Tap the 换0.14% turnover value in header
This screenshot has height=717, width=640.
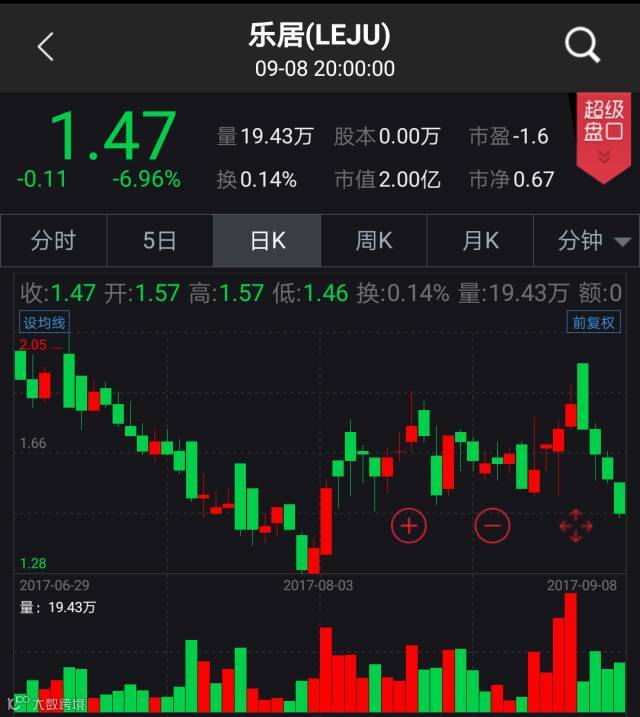(256, 179)
